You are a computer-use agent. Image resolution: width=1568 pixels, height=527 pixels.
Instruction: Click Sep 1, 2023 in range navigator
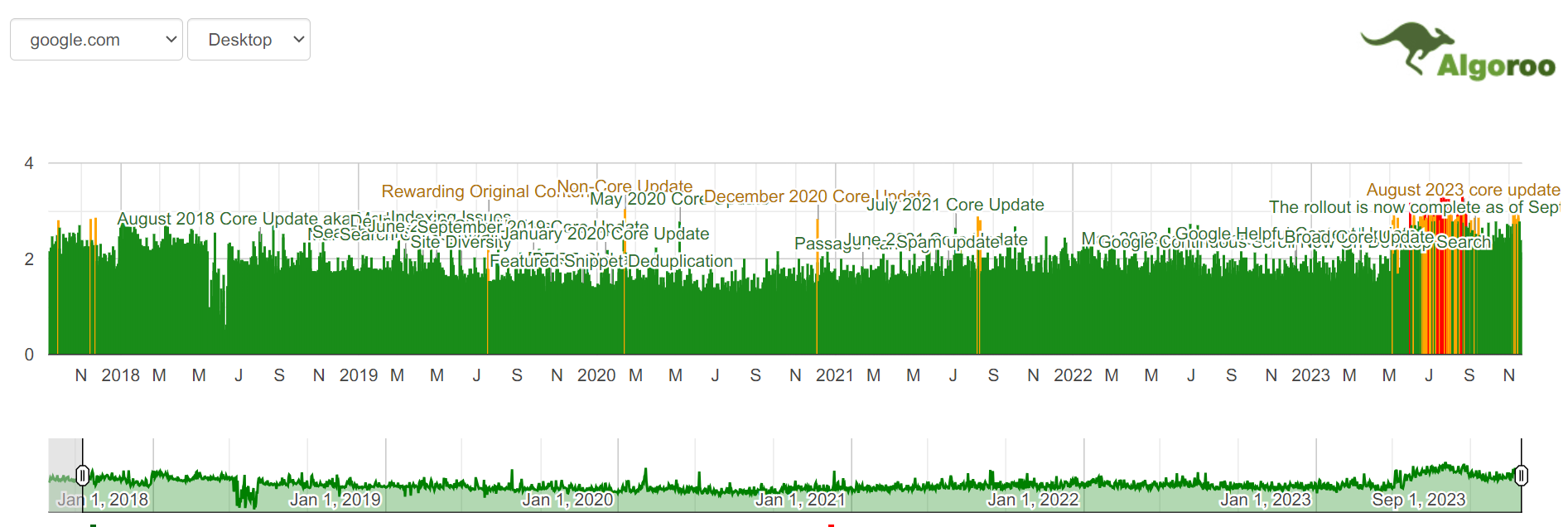pos(1418,500)
